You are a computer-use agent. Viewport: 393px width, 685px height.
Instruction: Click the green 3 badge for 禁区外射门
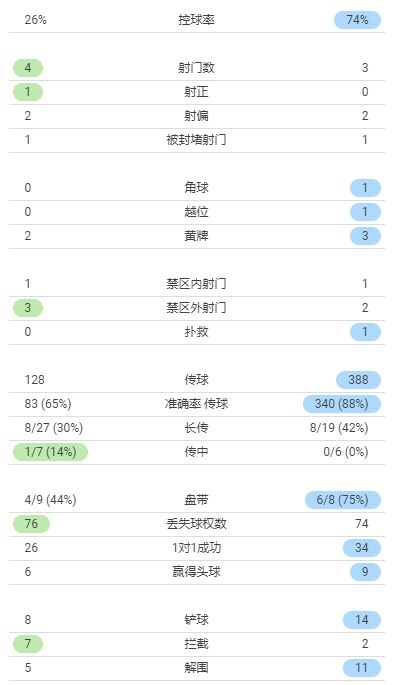(x=28, y=308)
